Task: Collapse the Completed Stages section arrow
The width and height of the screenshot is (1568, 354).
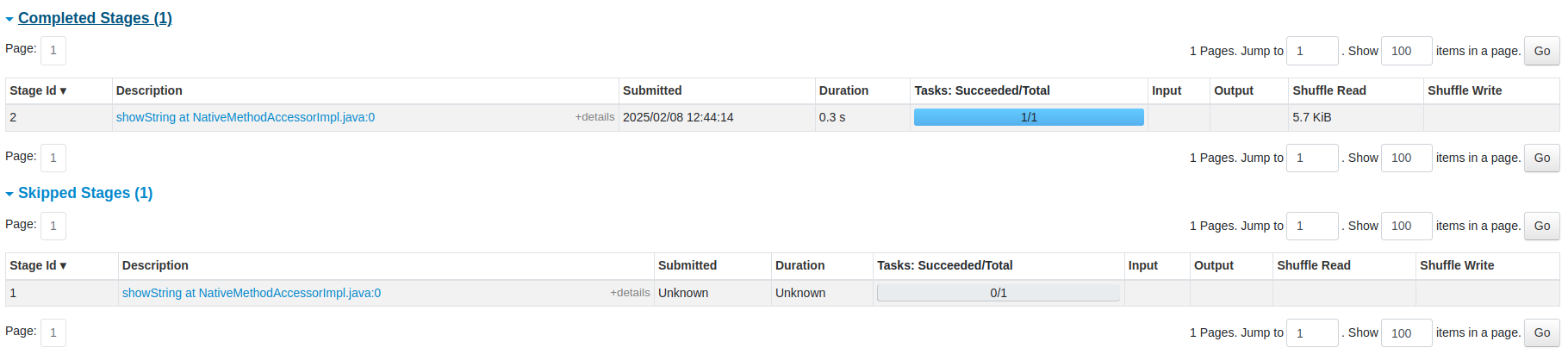Action: (x=9, y=19)
